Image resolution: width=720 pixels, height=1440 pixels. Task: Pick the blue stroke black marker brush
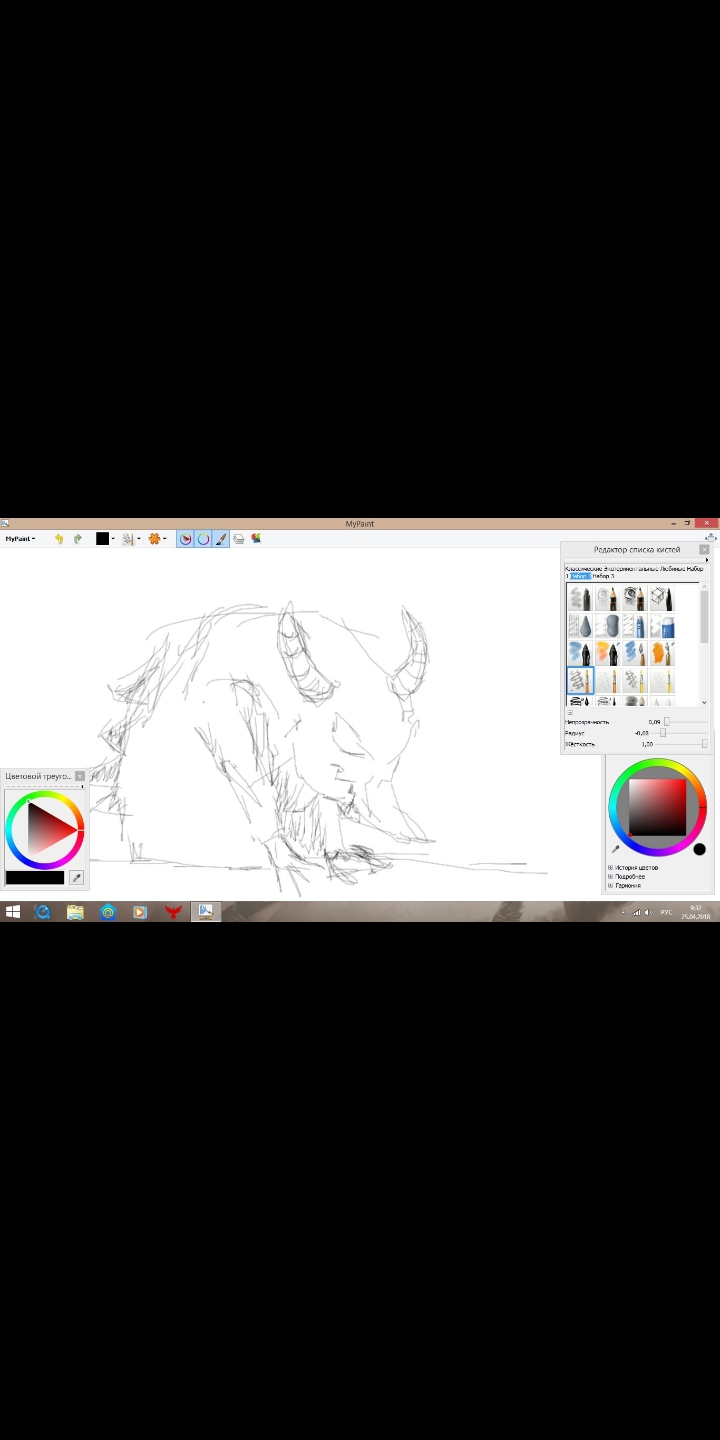580,653
